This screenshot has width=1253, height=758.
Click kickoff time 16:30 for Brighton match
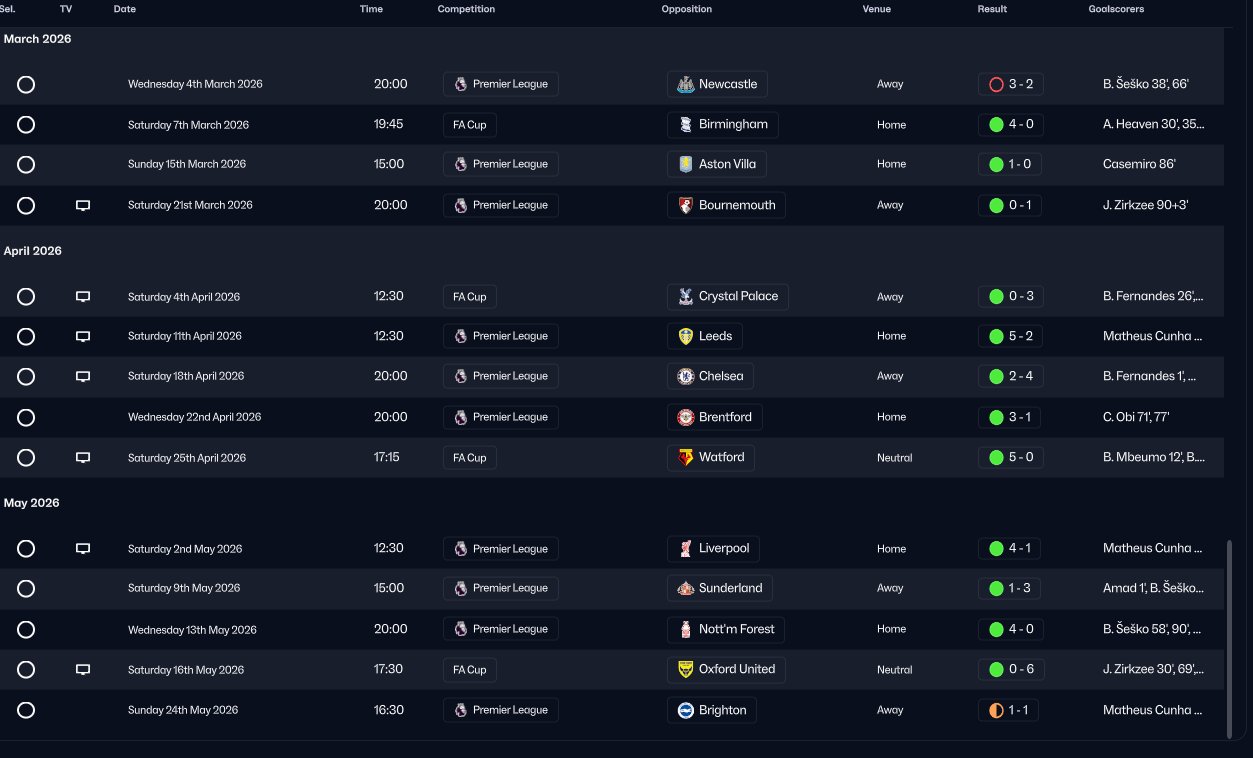tap(389, 710)
